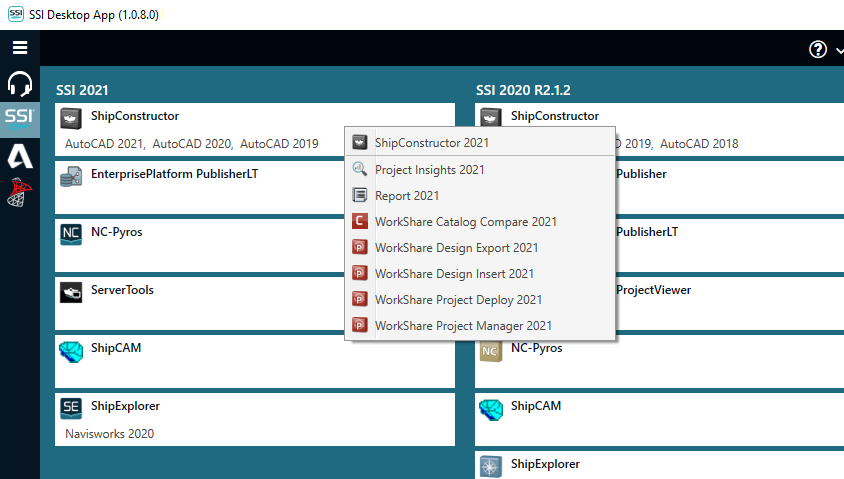Click the ProjectViewer label
844x479 pixels.
click(x=653, y=290)
